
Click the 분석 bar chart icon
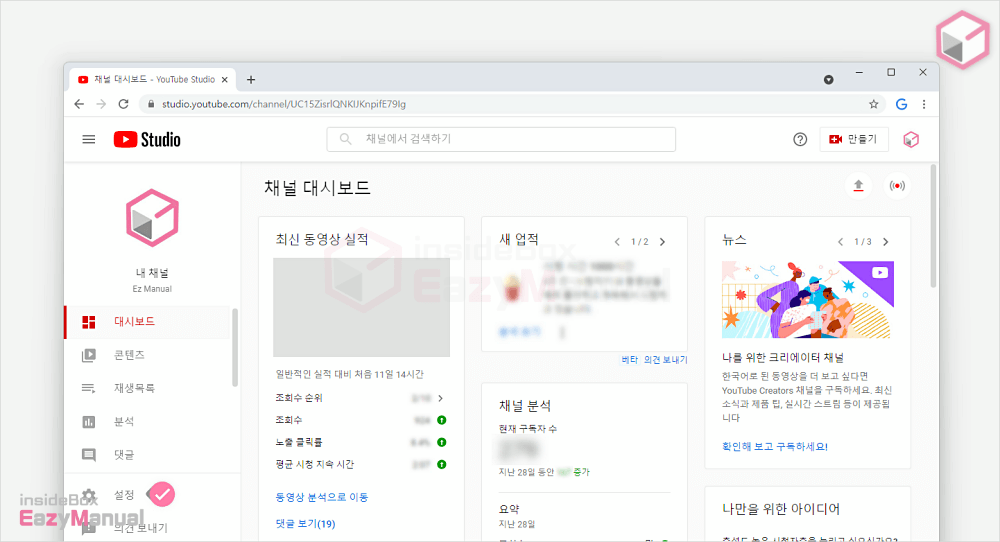coord(89,421)
